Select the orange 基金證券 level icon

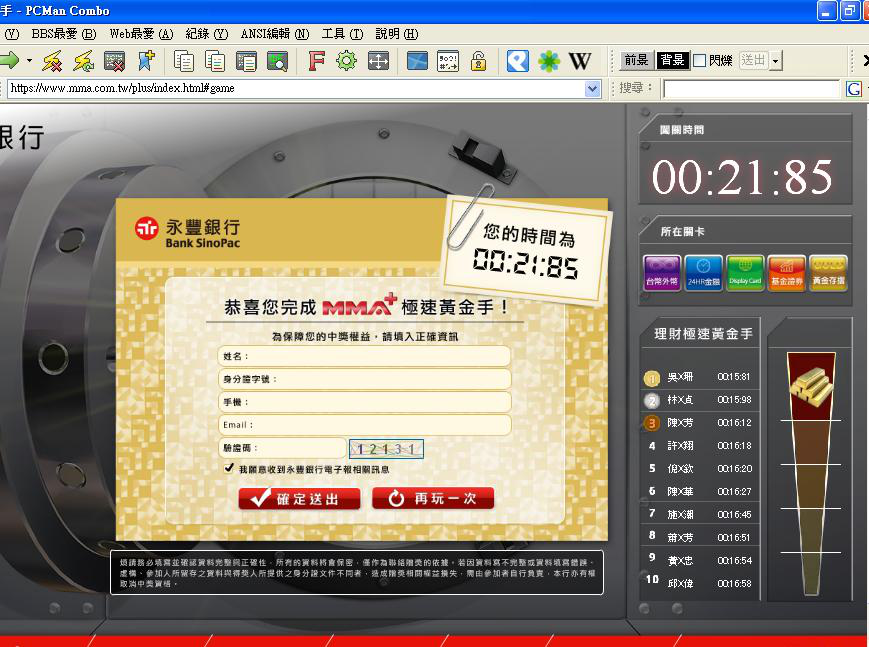click(787, 272)
